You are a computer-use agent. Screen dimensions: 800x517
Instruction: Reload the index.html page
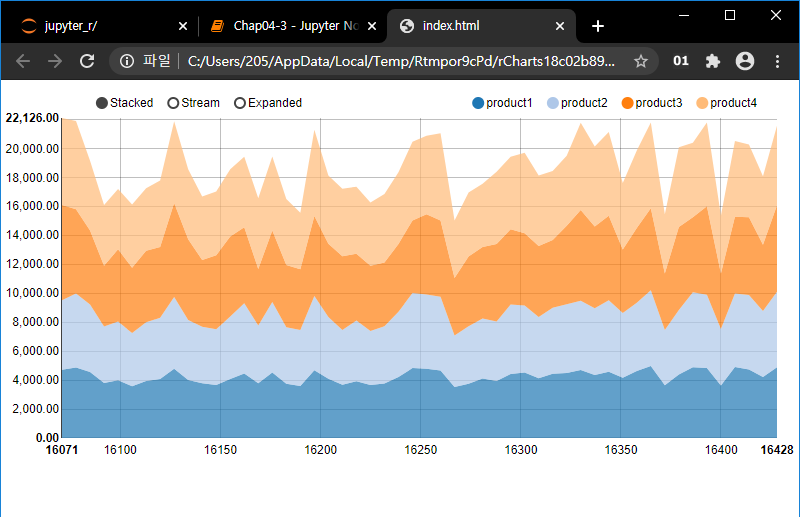[87, 61]
